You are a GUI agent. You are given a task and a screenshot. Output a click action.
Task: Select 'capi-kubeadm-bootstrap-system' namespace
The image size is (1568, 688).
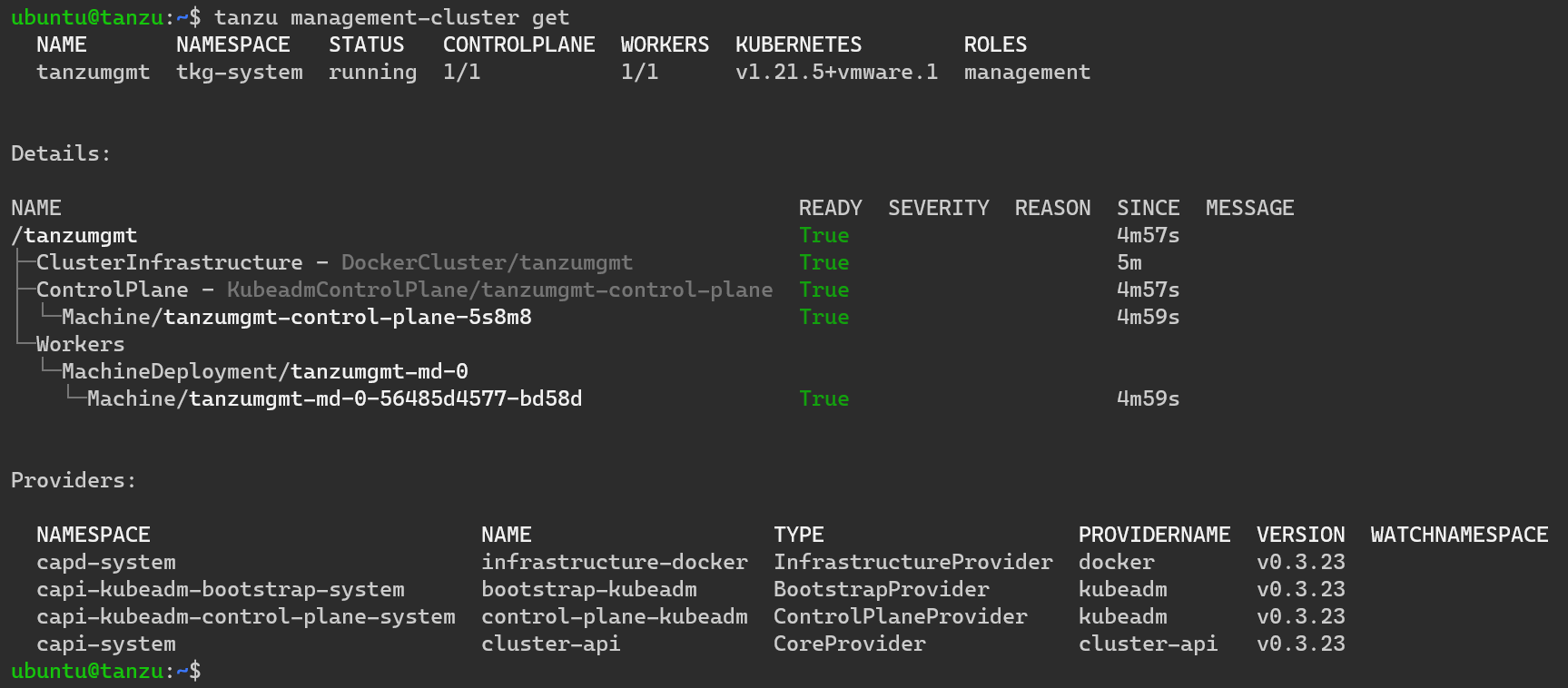click(221, 589)
